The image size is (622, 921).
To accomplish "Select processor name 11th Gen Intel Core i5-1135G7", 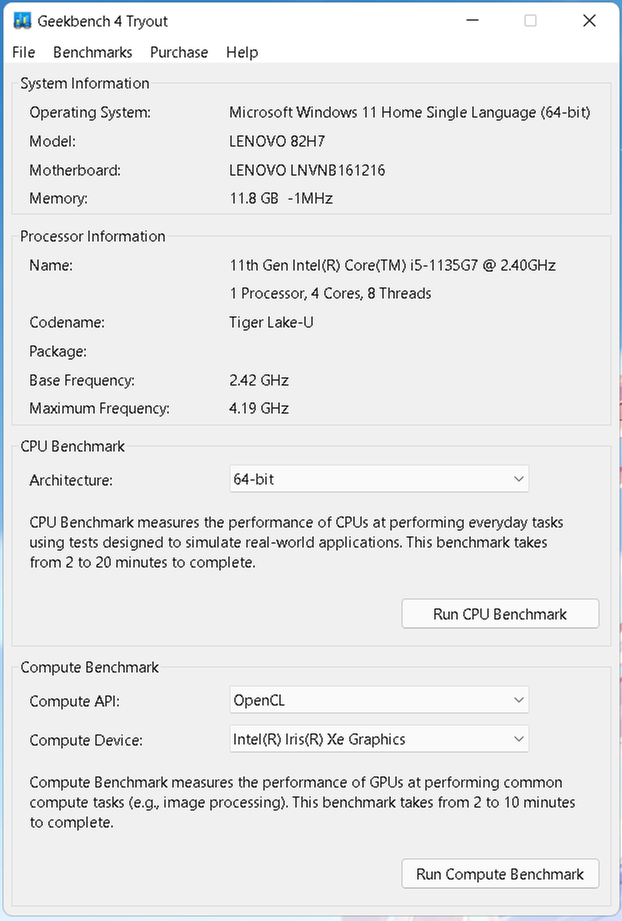I will point(392,265).
